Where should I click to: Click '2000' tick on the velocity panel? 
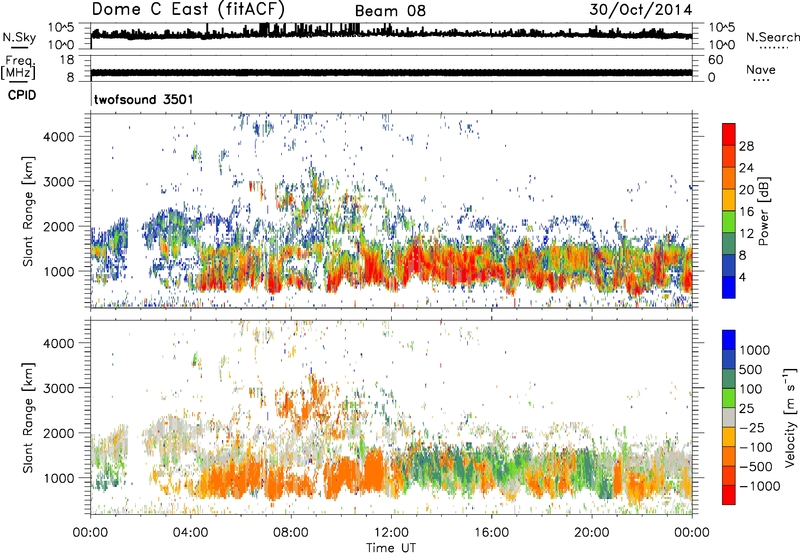coord(59,433)
